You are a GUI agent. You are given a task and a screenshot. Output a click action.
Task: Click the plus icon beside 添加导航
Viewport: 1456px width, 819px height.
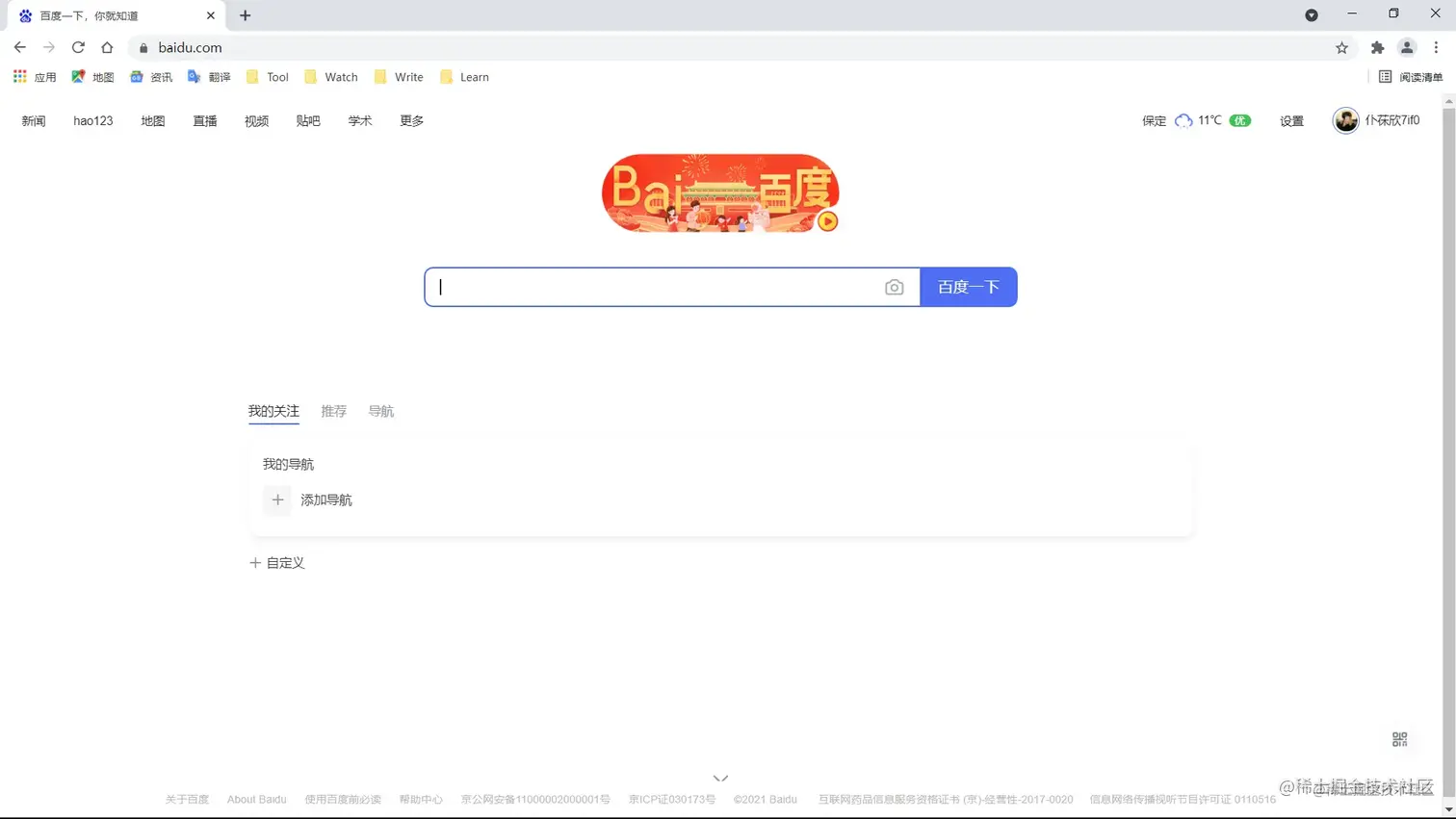pyautogui.click(x=277, y=499)
